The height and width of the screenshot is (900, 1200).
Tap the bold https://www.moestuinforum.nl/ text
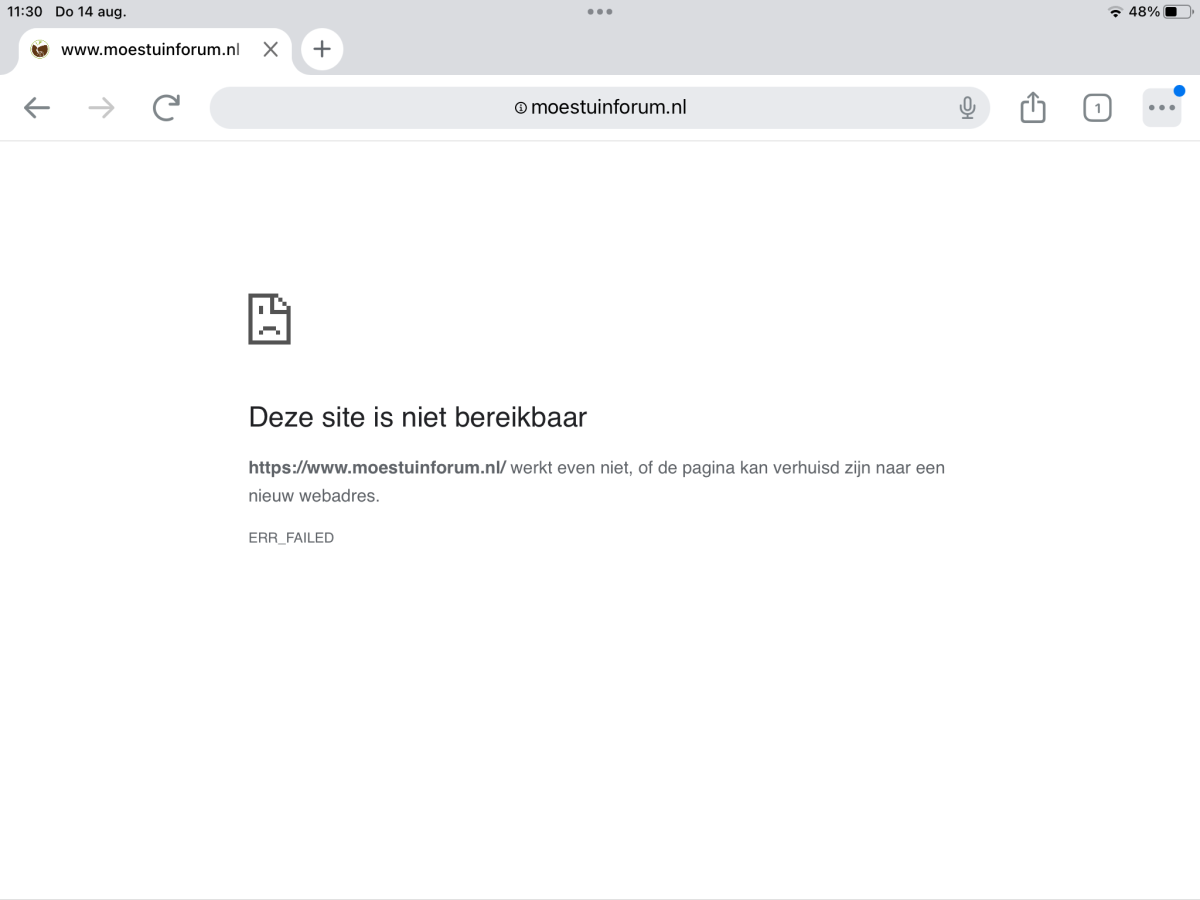coord(377,467)
